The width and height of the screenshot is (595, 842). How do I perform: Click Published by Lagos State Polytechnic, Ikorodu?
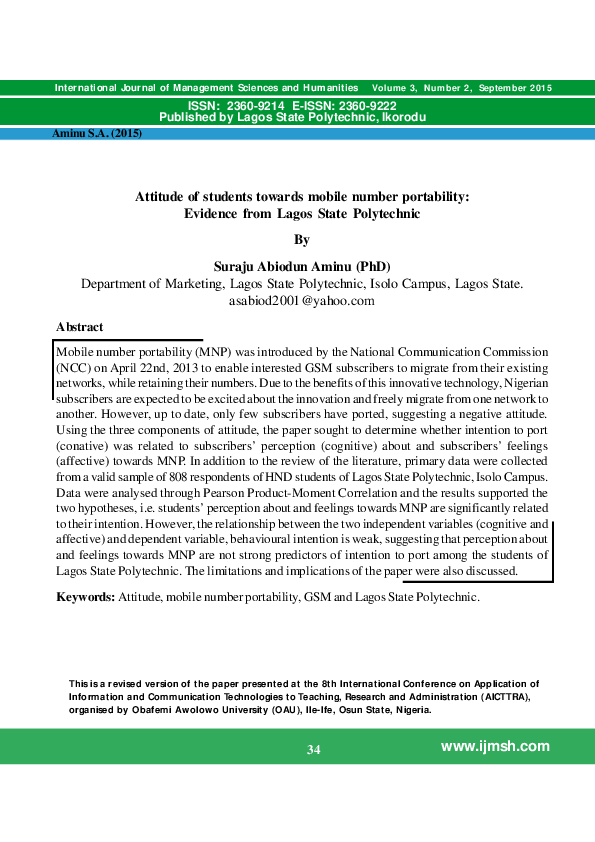293,117
